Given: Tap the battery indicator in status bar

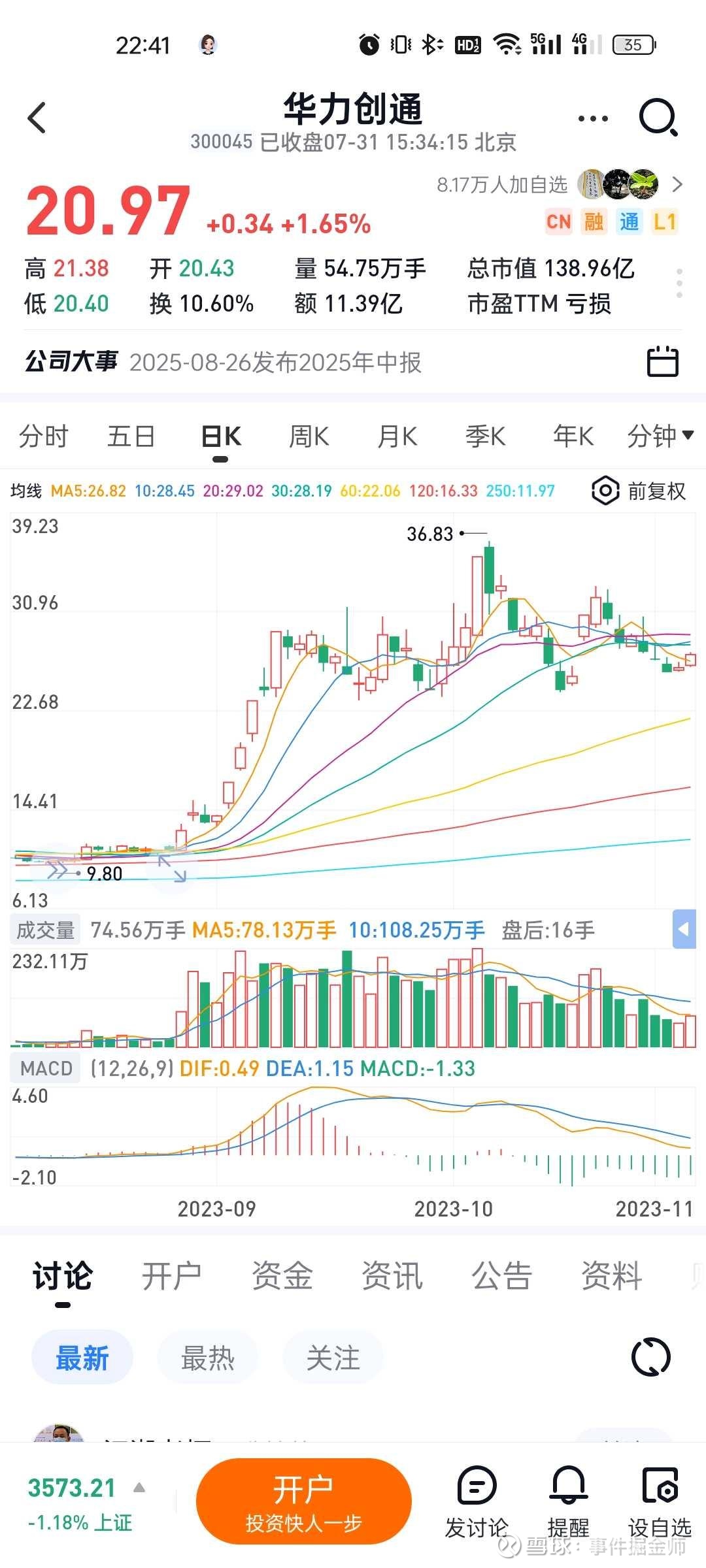Looking at the screenshot, I should (x=634, y=45).
